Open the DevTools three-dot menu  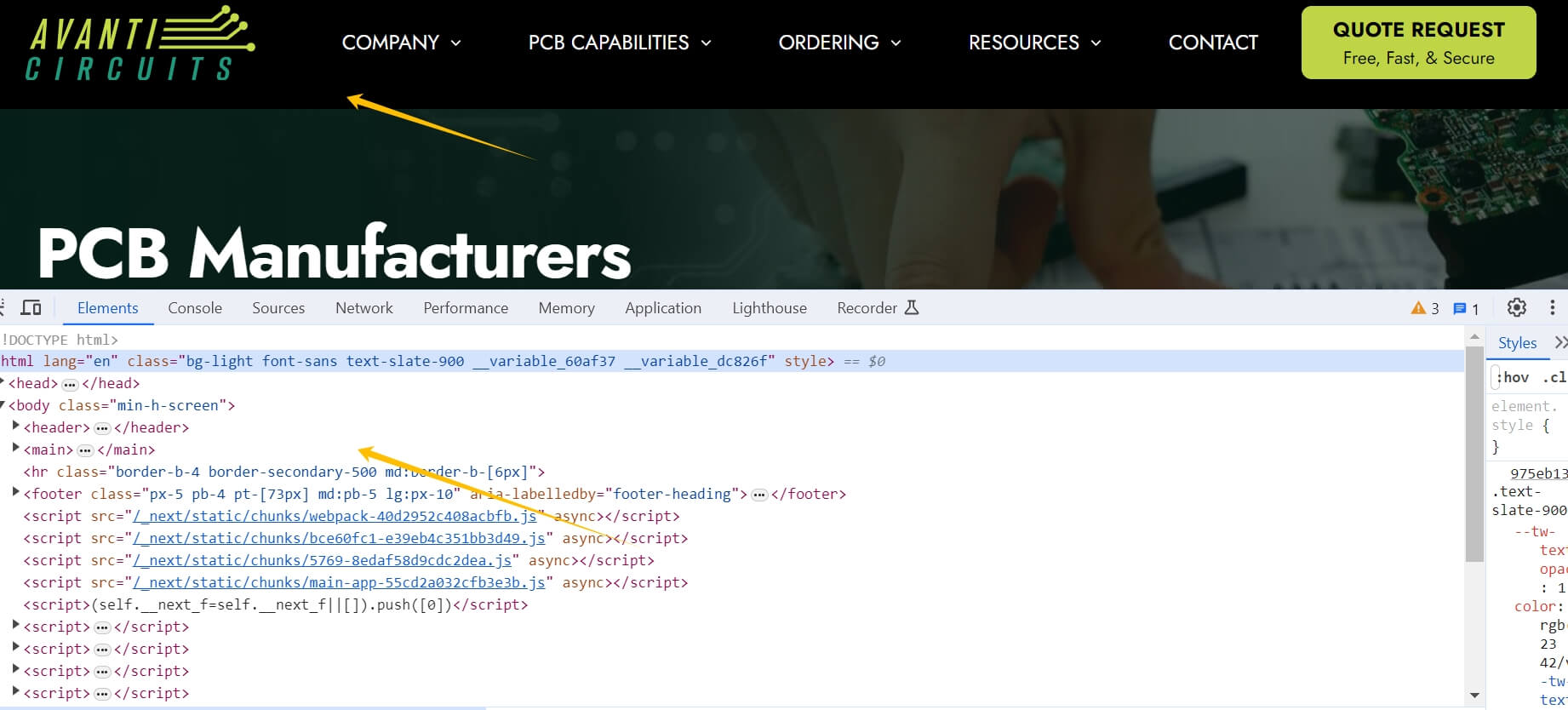(1553, 308)
